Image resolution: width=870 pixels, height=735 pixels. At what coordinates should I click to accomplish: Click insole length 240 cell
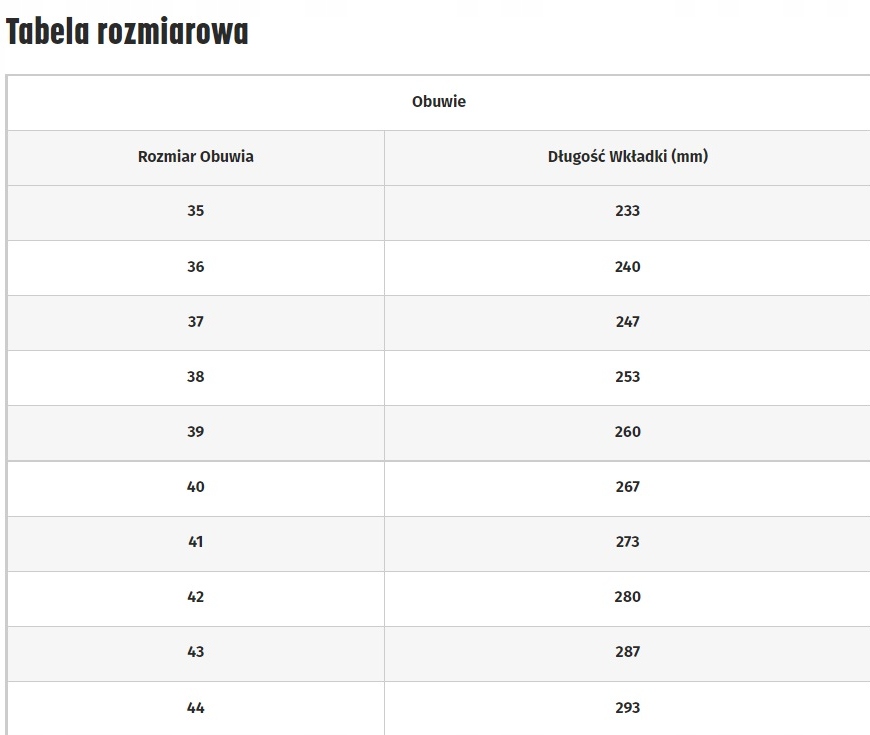(627, 267)
